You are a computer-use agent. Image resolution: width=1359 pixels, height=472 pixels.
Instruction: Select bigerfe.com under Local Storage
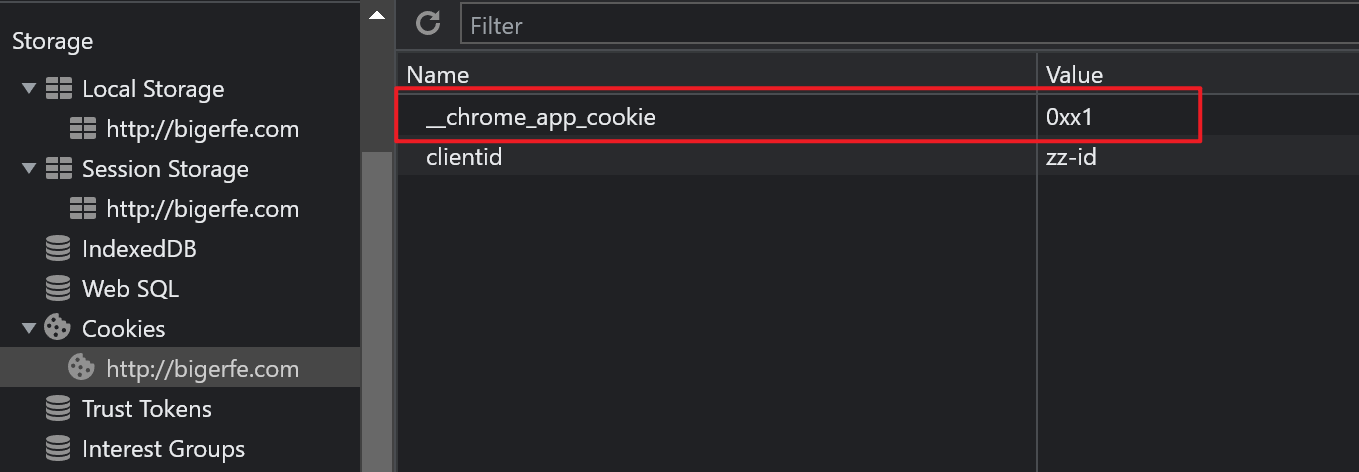tap(202, 129)
